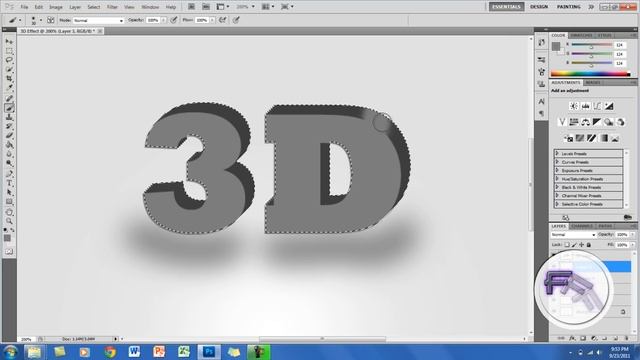Switch to the Painting workspace
This screenshot has width=640, height=360.
(569, 7)
